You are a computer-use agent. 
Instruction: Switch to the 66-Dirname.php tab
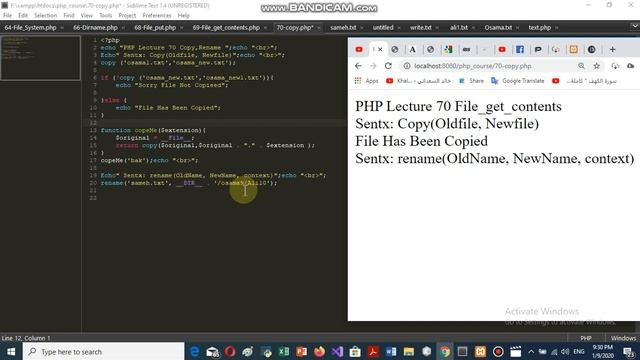point(95,28)
